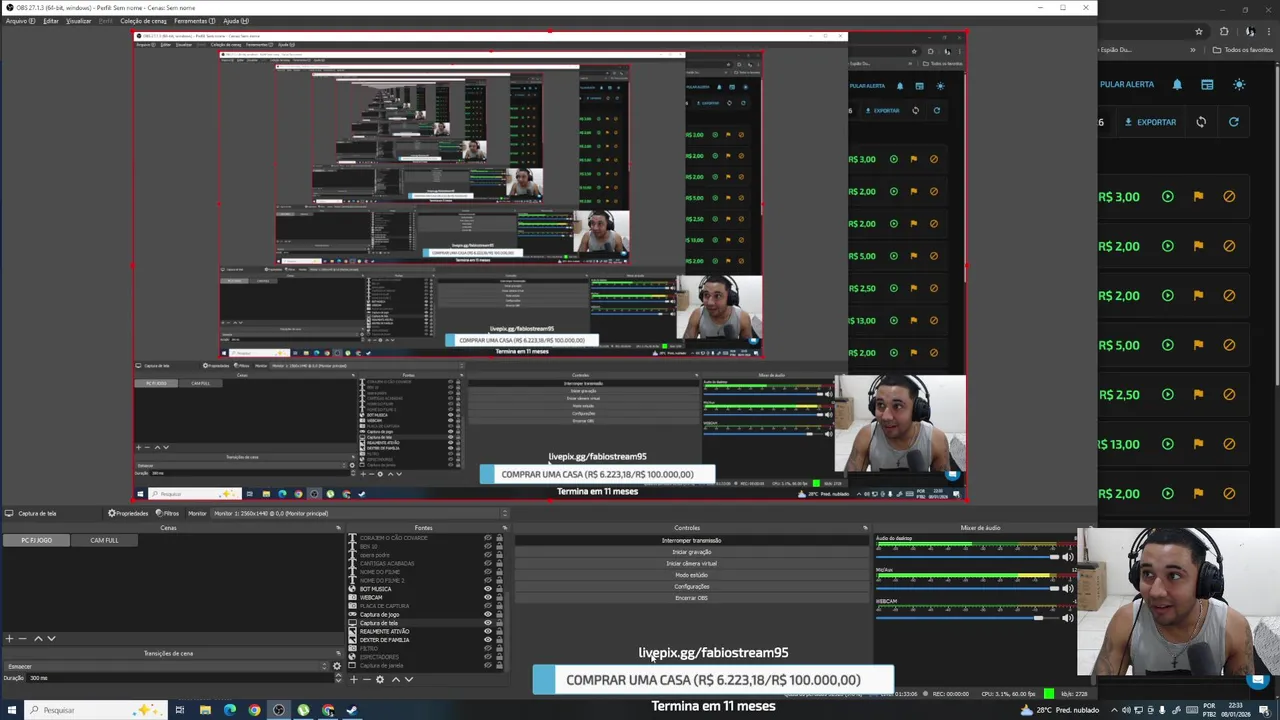1280x720 pixels.
Task: Play the R$ 3,00 alert in browser window
Action: pos(1167,196)
